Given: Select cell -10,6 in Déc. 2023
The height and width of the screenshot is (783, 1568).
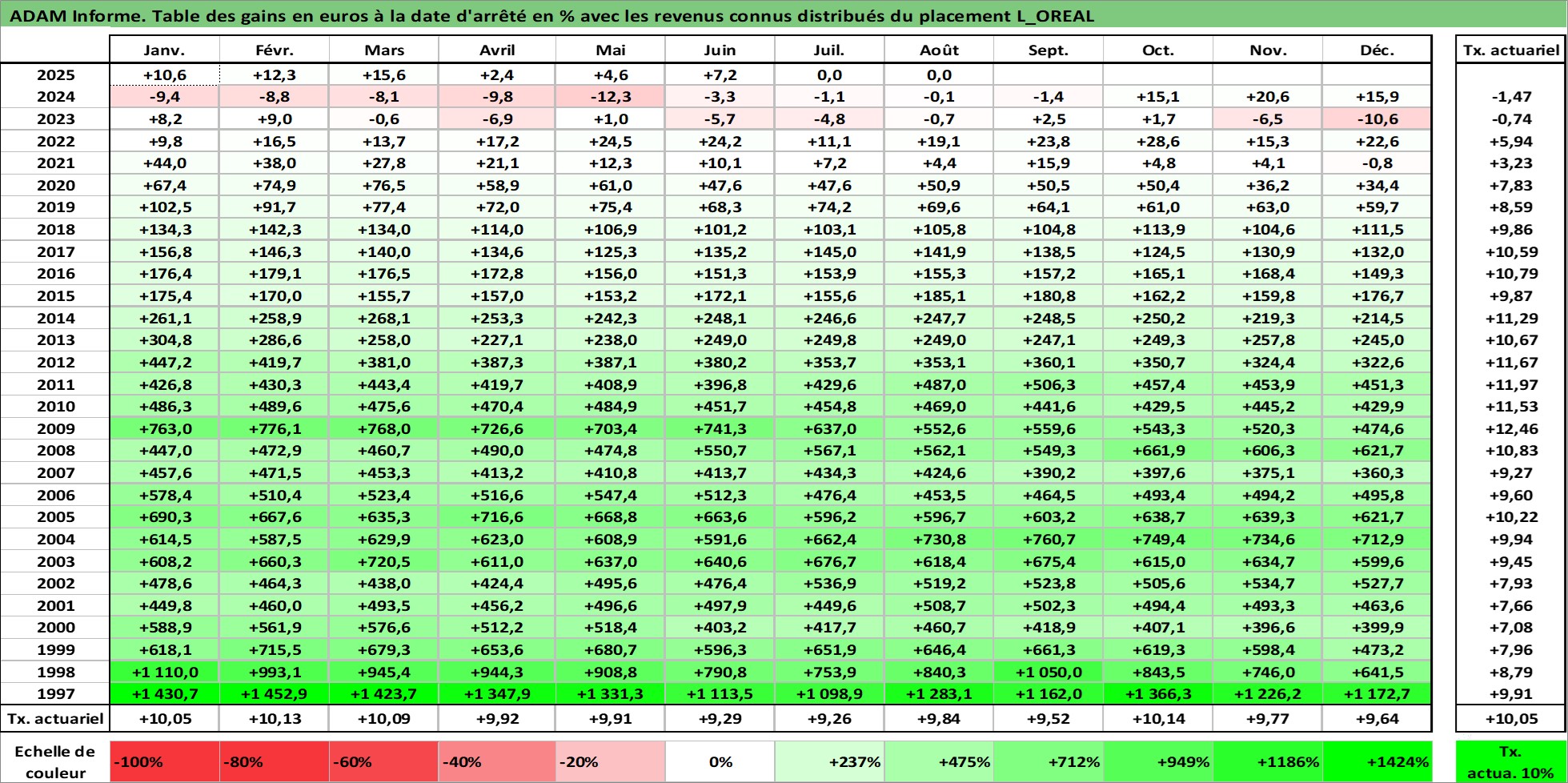Looking at the screenshot, I should 1377,119.
